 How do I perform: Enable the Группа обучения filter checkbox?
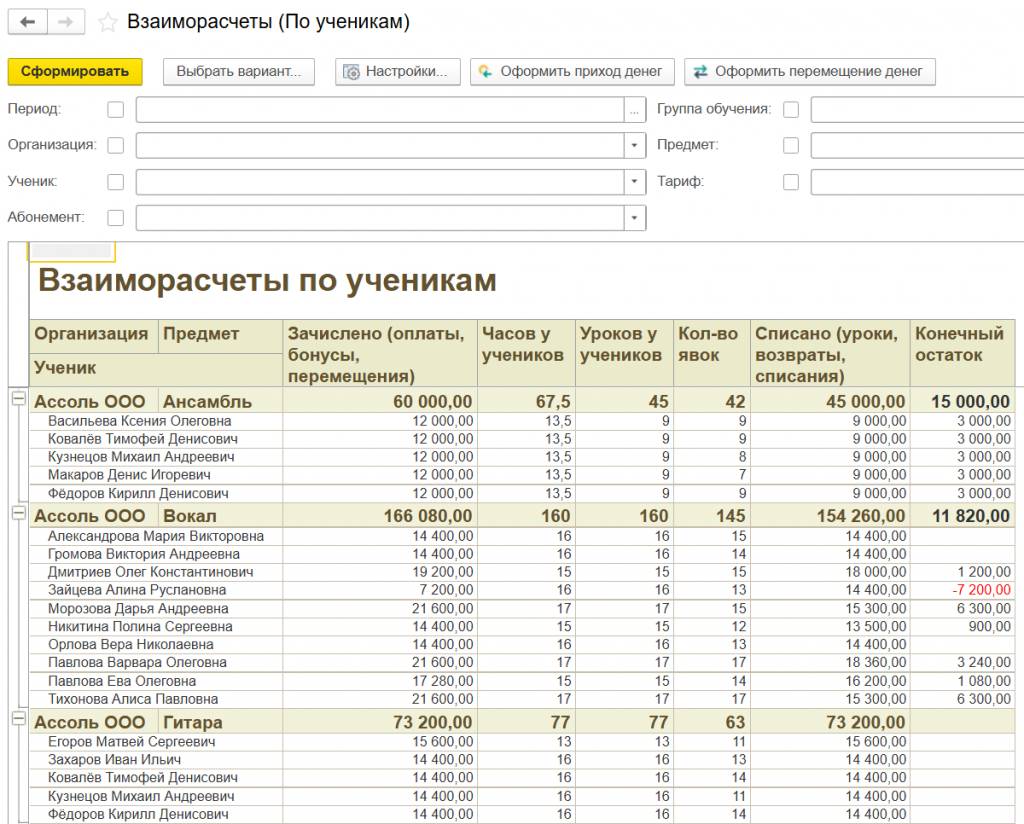pyautogui.click(x=791, y=110)
